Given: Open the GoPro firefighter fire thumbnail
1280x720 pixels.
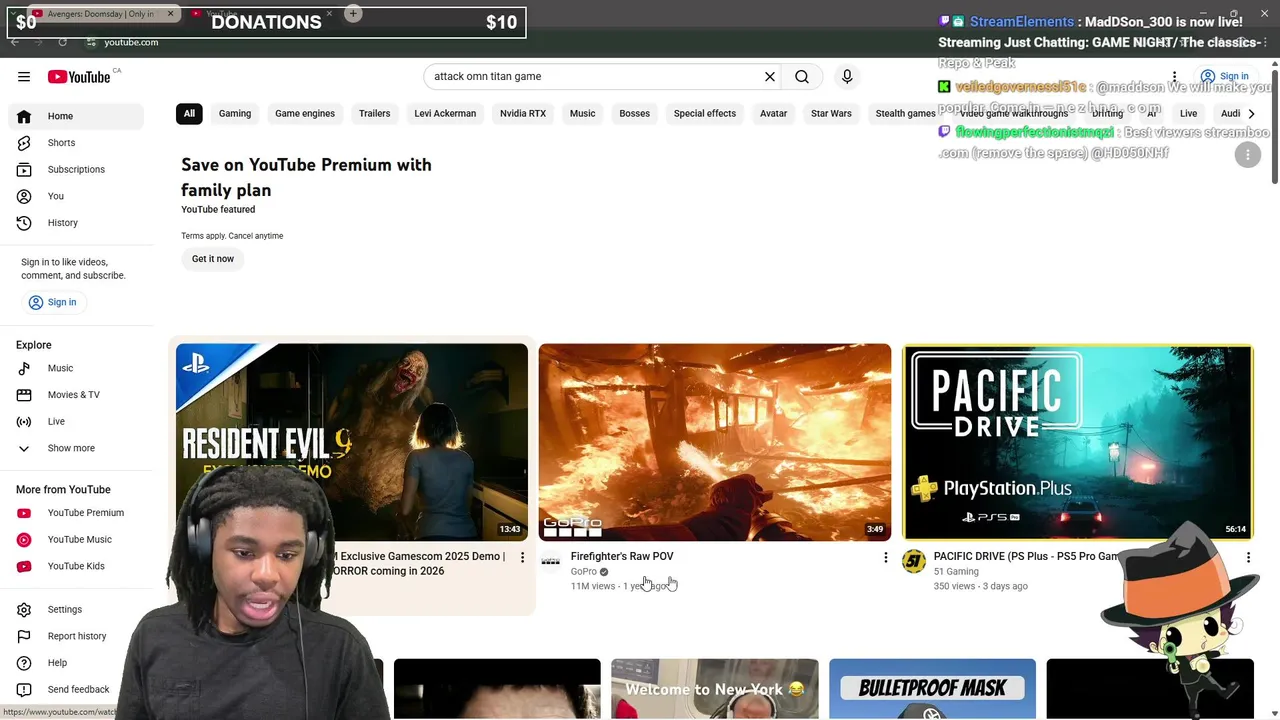Looking at the screenshot, I should pos(715,442).
